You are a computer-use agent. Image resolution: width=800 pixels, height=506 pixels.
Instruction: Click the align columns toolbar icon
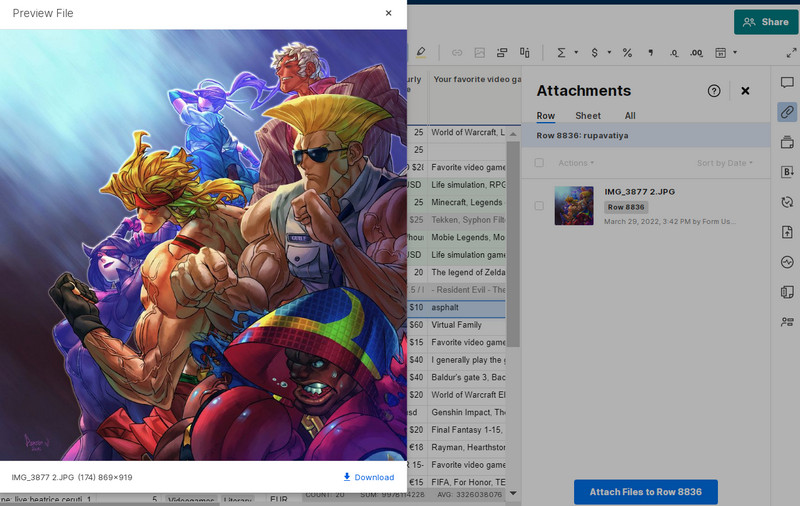tap(524, 53)
